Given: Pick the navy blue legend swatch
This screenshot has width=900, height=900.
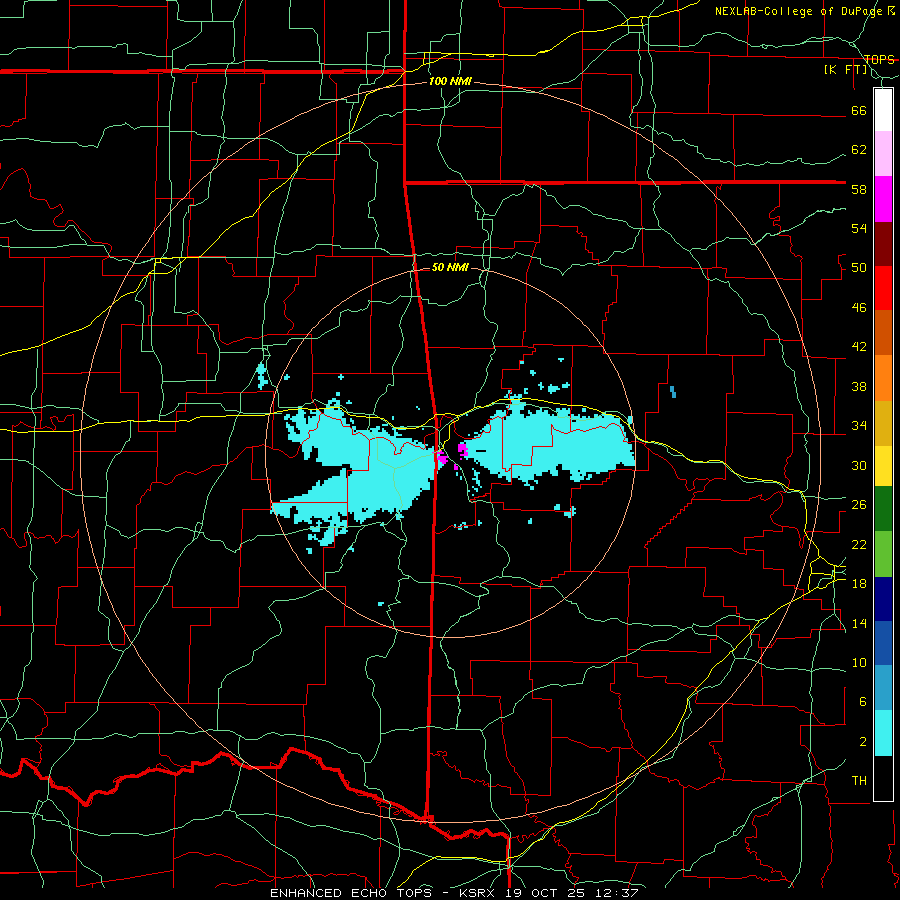Looking at the screenshot, I should point(883,599).
